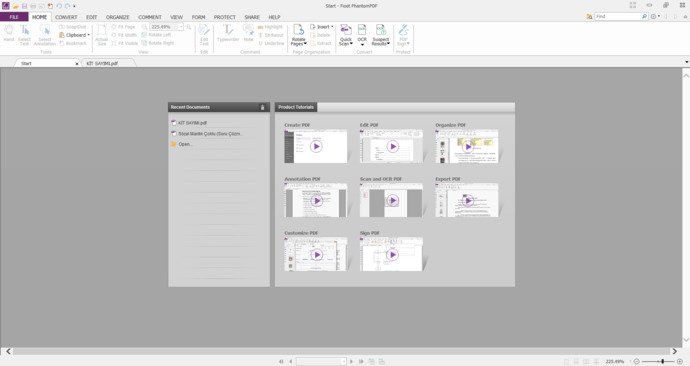Switch to the COMMENT ribbon tab
The width and height of the screenshot is (690, 366).
click(x=150, y=17)
